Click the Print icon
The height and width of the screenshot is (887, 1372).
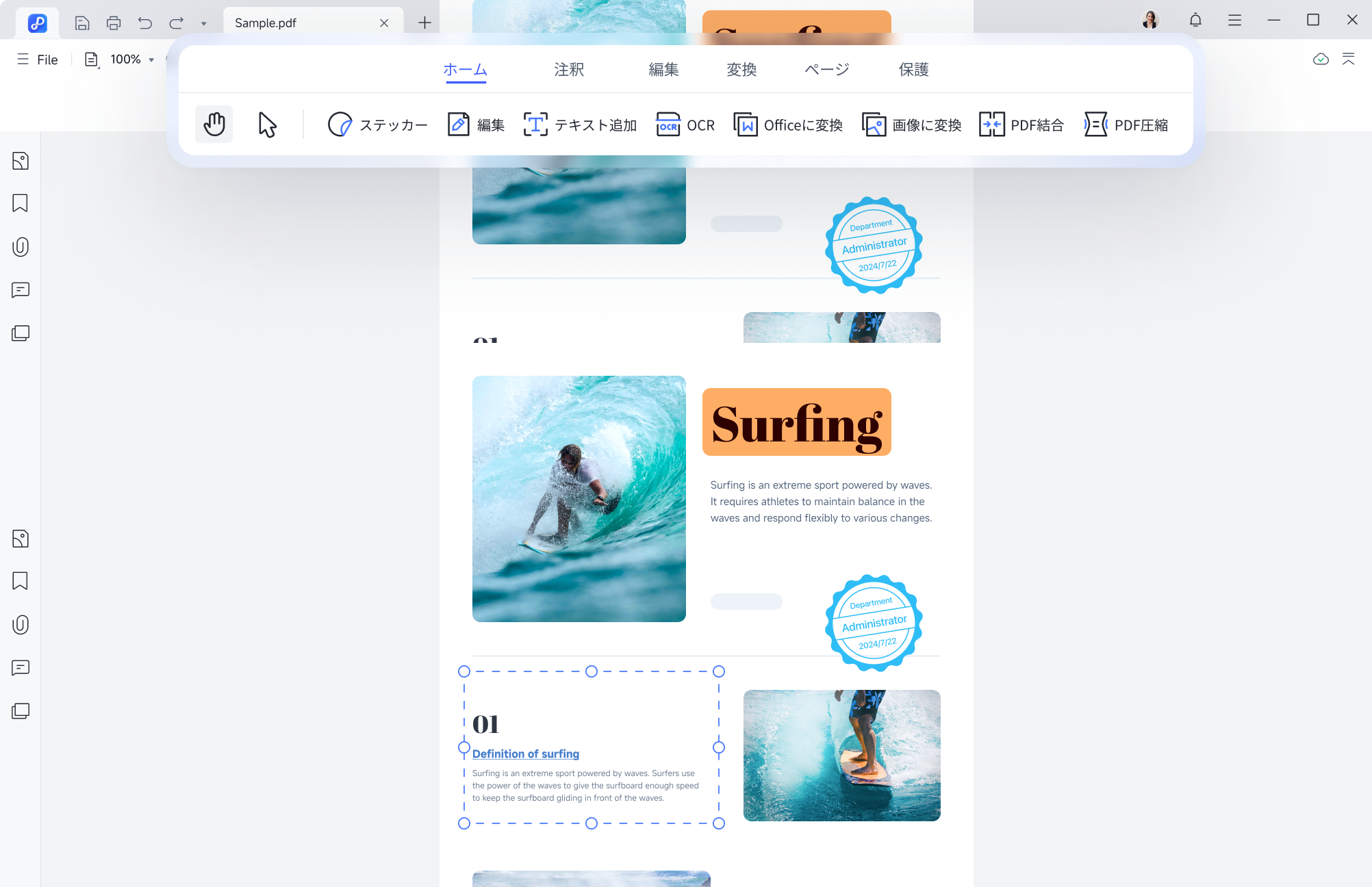[x=114, y=23]
